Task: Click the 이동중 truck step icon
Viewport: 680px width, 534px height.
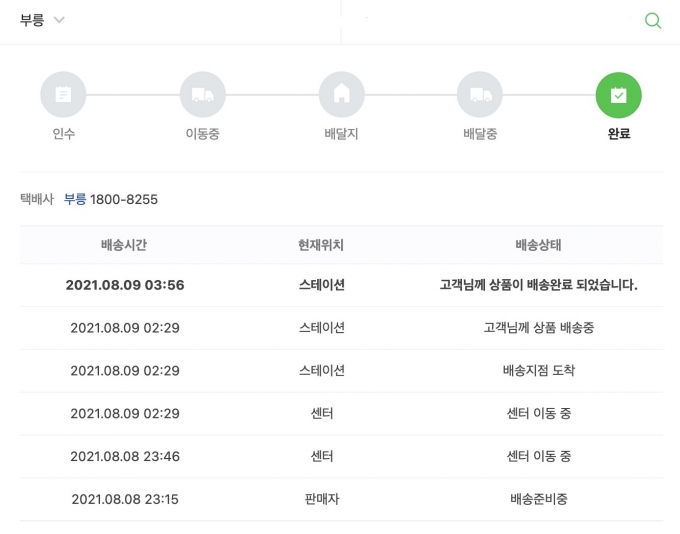Action: click(203, 95)
